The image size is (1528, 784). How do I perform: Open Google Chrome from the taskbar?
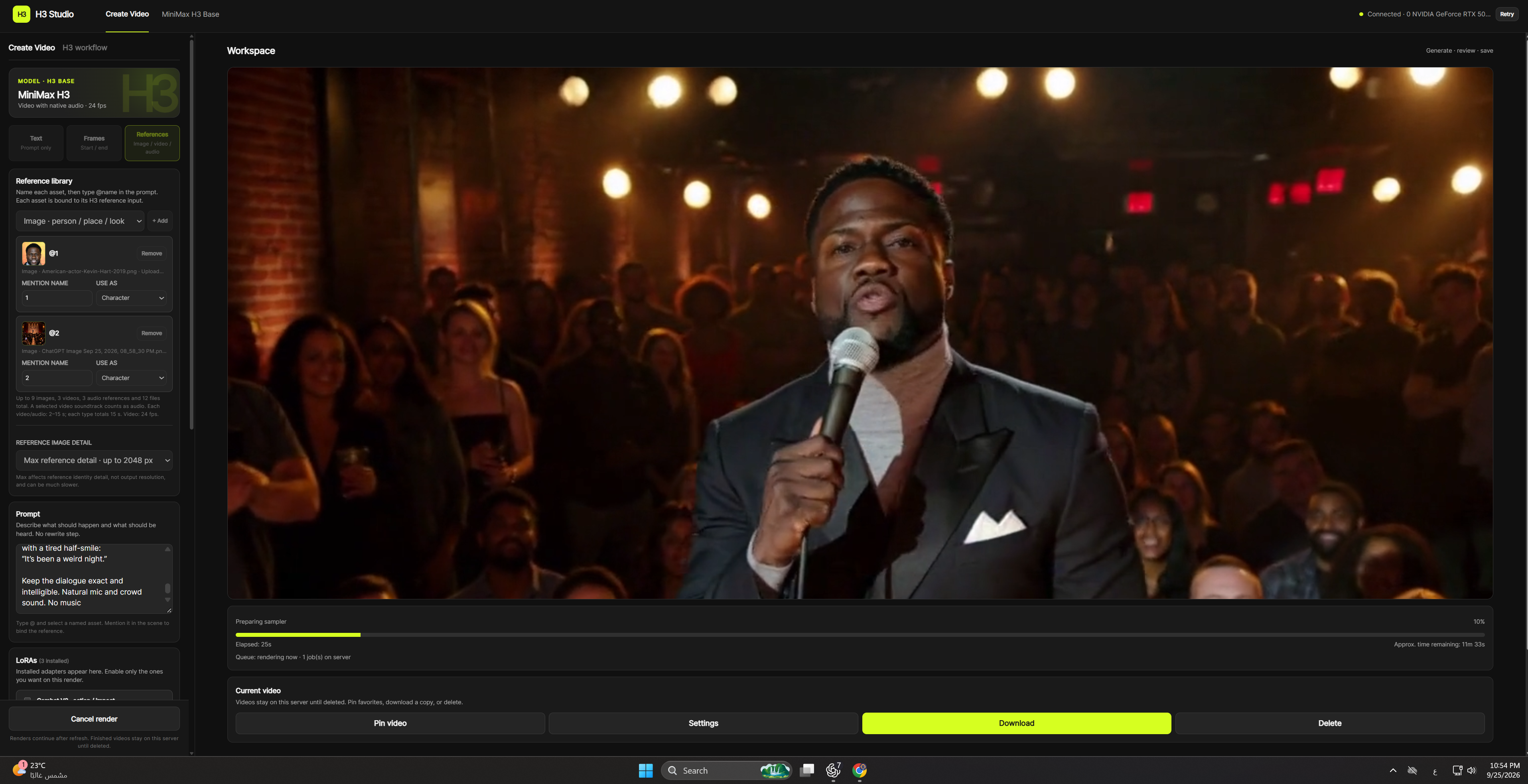pyautogui.click(x=860, y=770)
